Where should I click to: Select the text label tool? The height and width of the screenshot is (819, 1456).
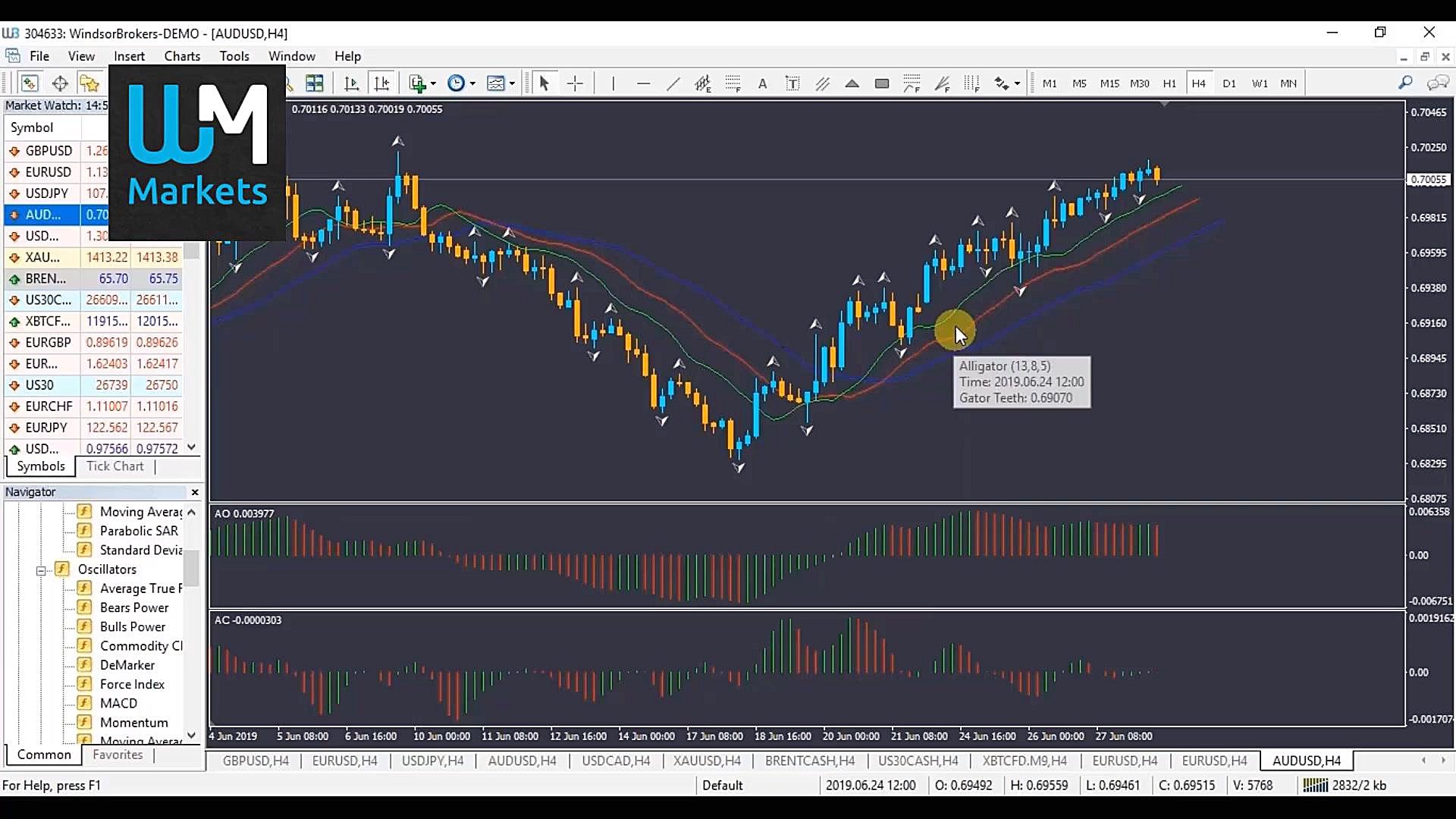[792, 83]
